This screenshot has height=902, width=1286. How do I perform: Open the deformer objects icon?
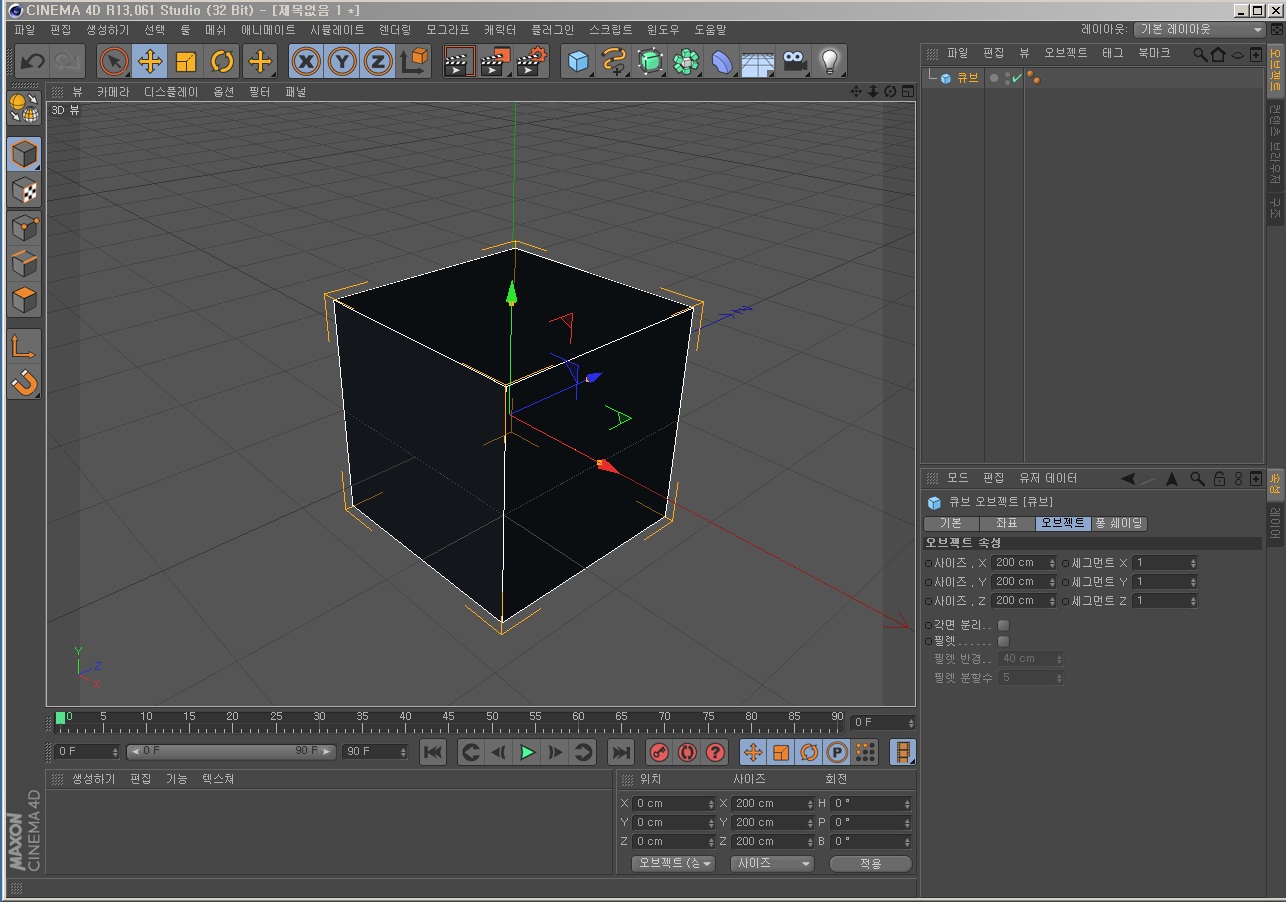click(722, 62)
